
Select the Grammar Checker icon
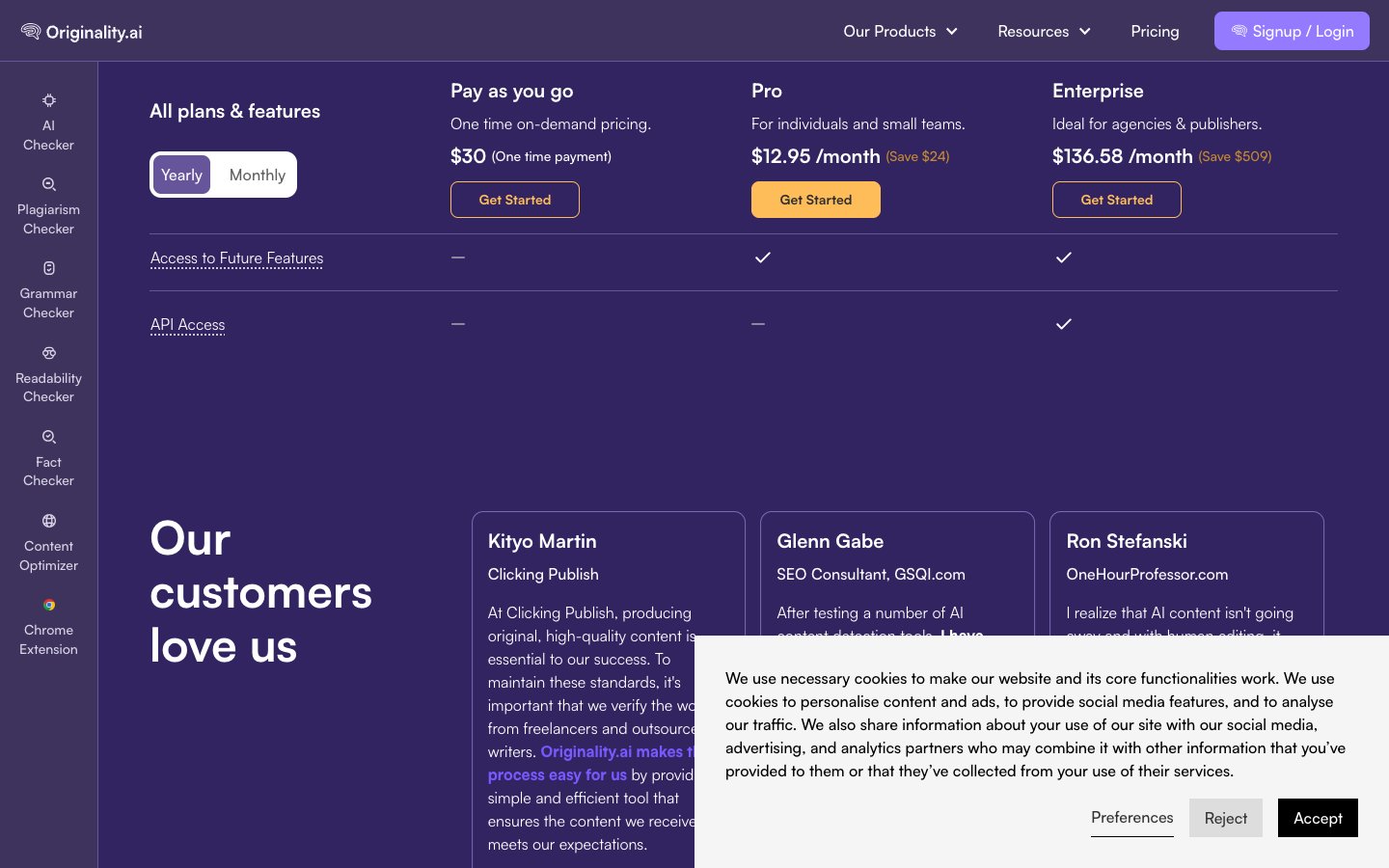pos(49,268)
